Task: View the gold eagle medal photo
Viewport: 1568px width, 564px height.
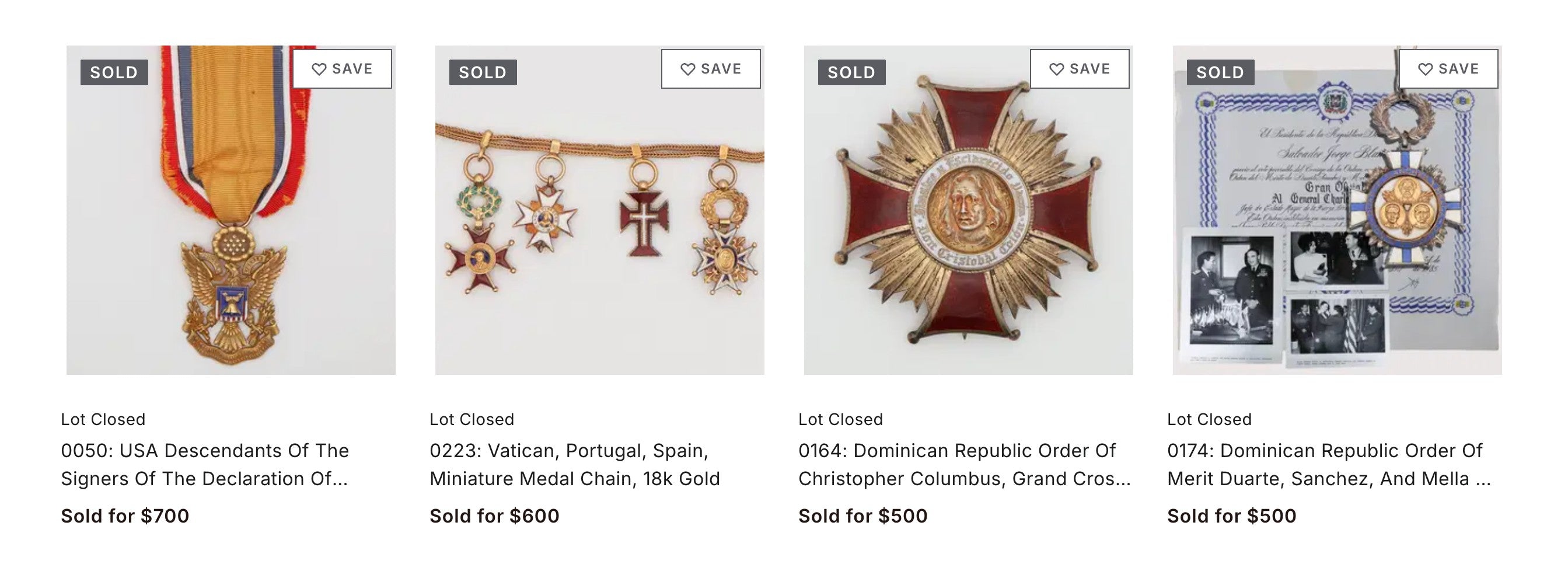Action: click(231, 243)
